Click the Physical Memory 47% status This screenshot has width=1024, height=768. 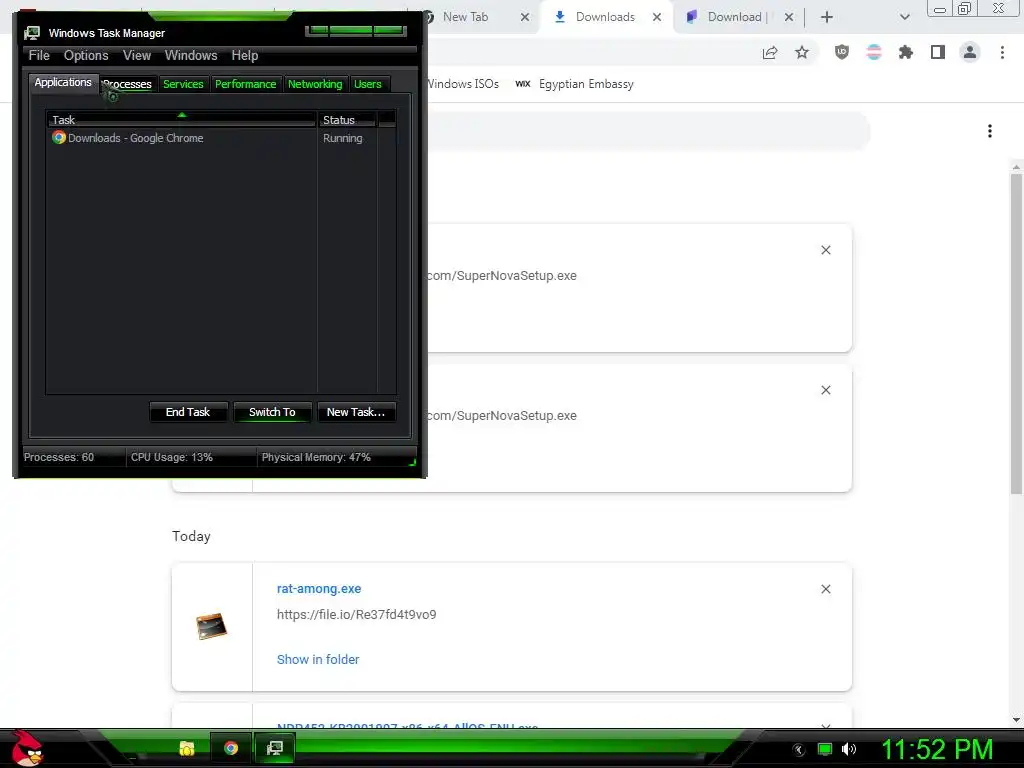pyautogui.click(x=316, y=457)
